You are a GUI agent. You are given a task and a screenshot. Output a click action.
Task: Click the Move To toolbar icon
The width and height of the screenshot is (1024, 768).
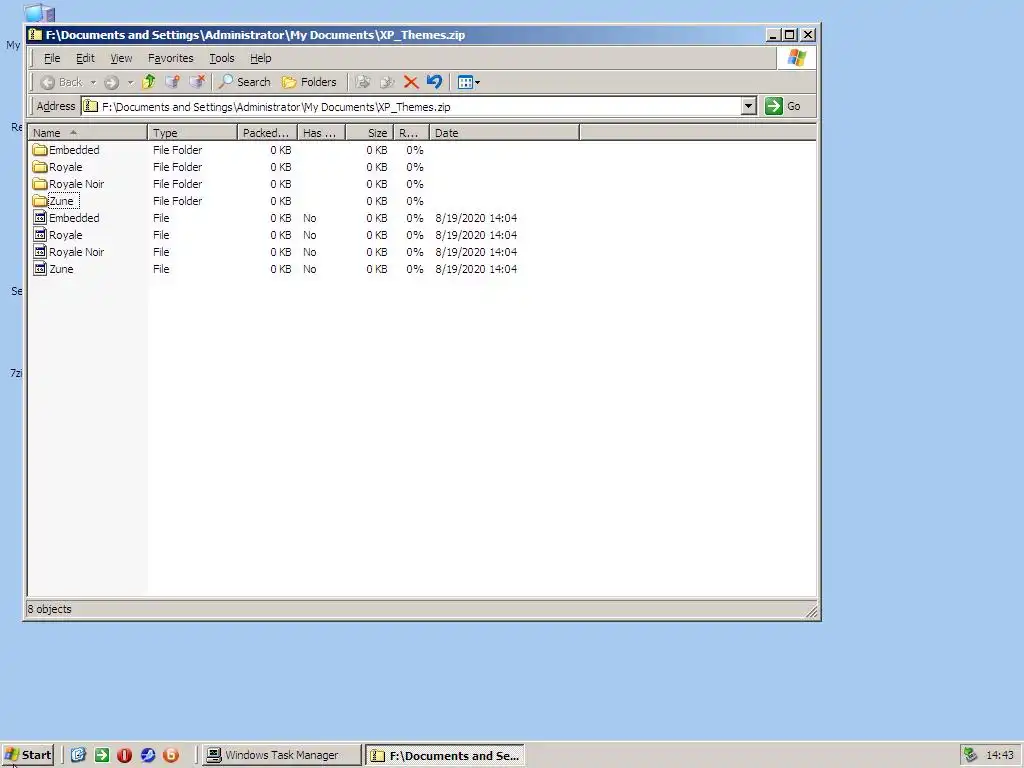363,82
